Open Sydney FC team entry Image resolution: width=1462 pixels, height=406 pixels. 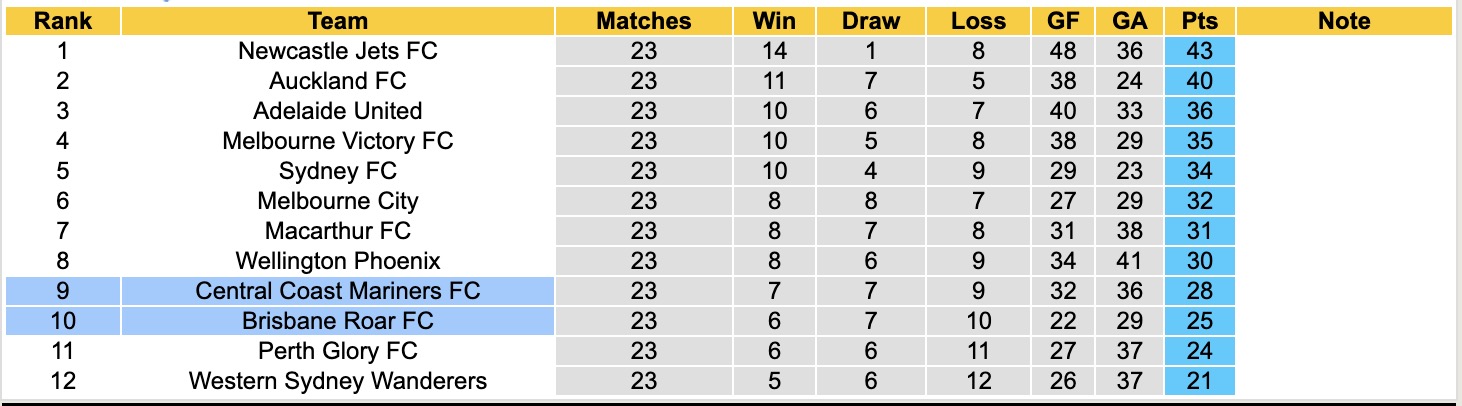pos(338,171)
